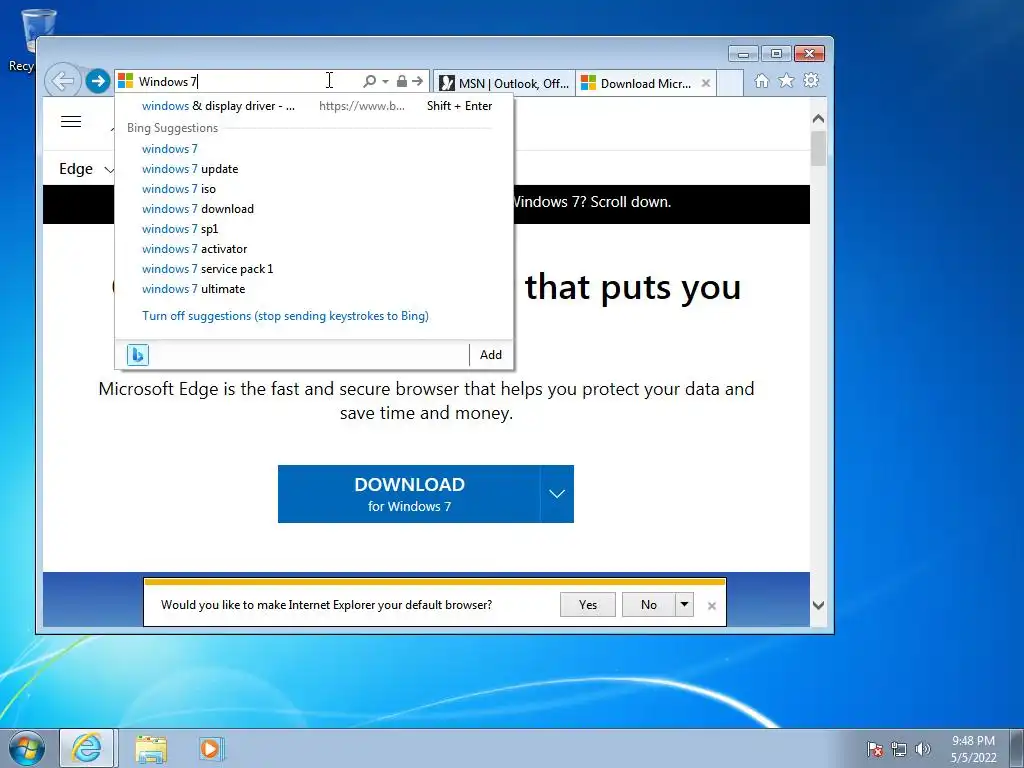The height and width of the screenshot is (768, 1024).
Task: Maximize the Internet Explorer window
Action: tap(776, 54)
